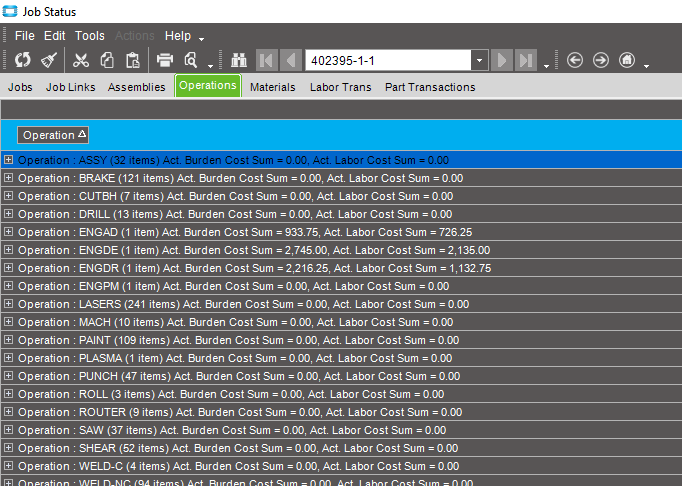The height and width of the screenshot is (486, 682).
Task: Click the Job Status window icon
Action: pyautogui.click(x=10, y=11)
